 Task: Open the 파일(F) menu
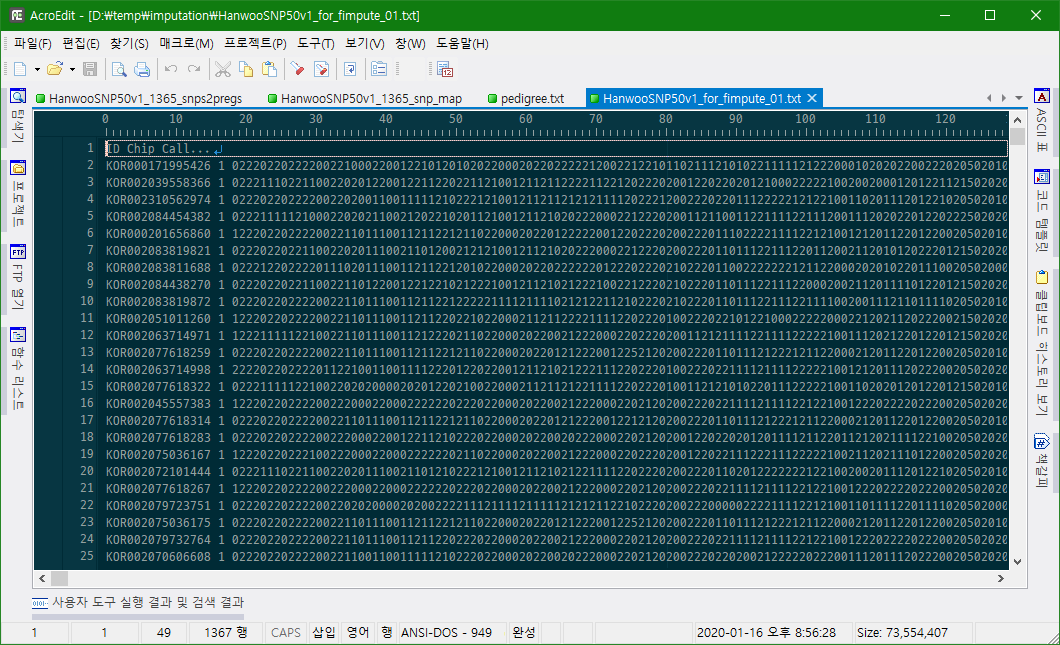[32, 44]
